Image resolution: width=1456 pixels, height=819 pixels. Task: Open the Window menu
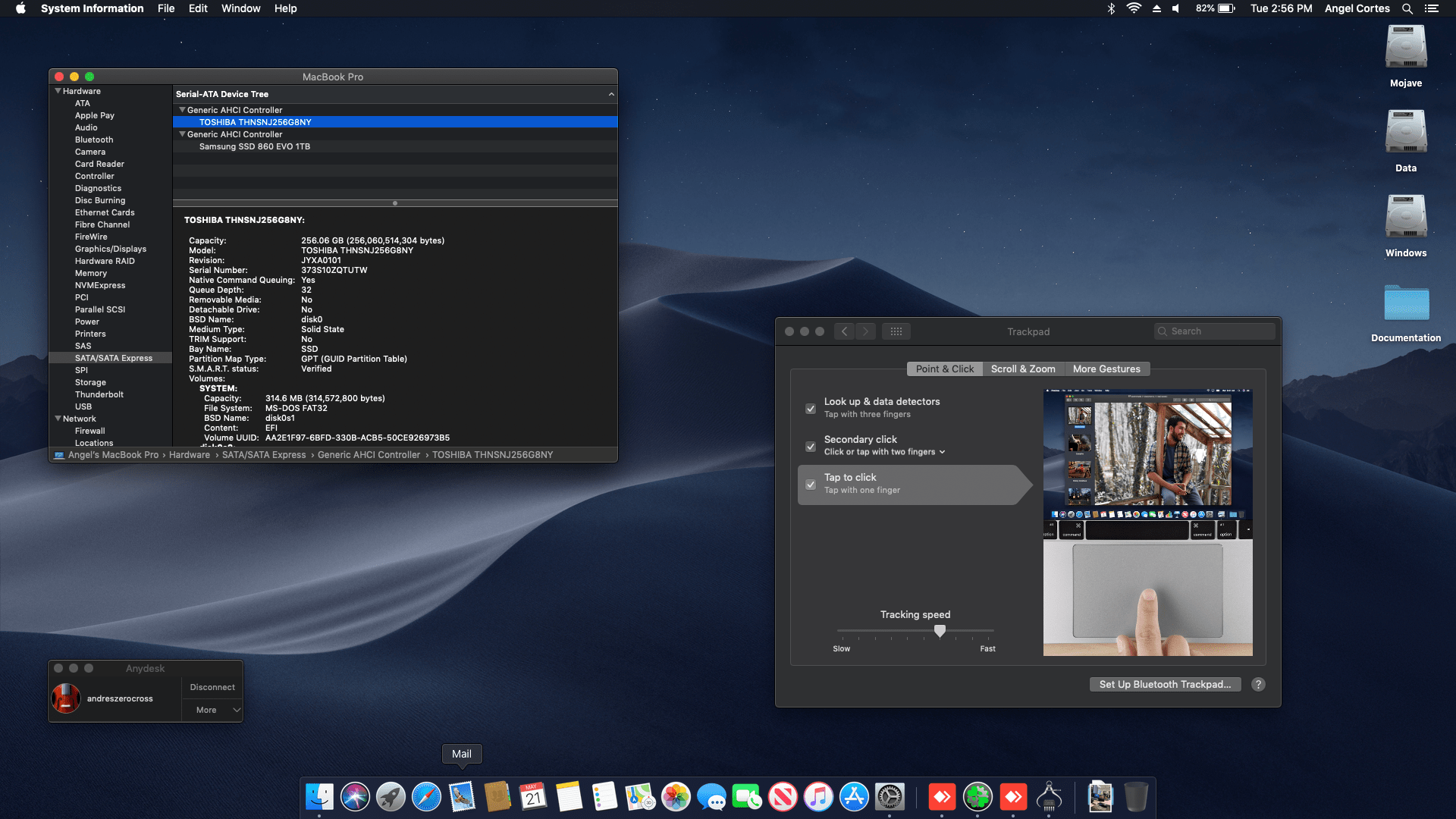(x=240, y=8)
